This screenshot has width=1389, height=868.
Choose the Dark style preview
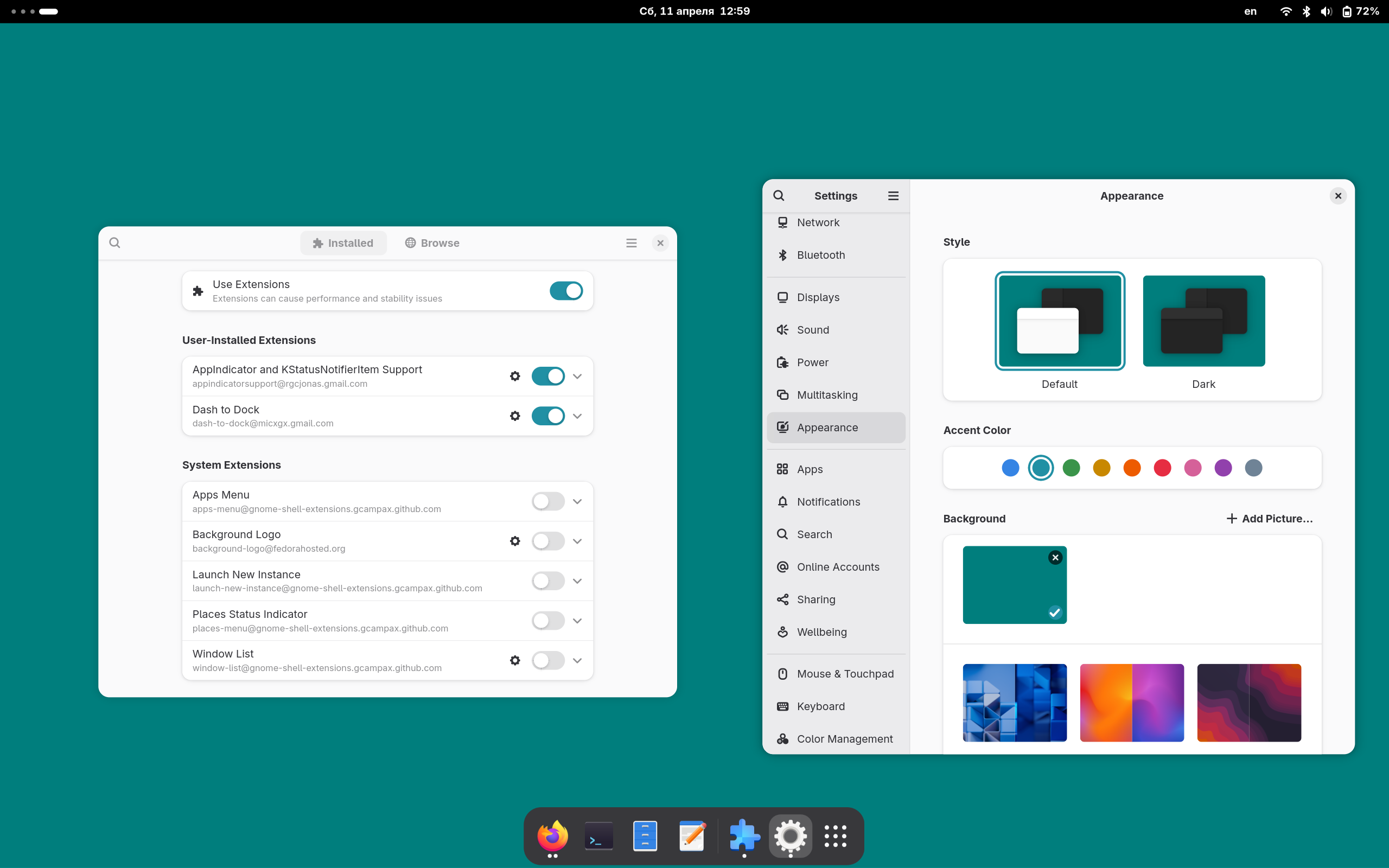(1203, 322)
